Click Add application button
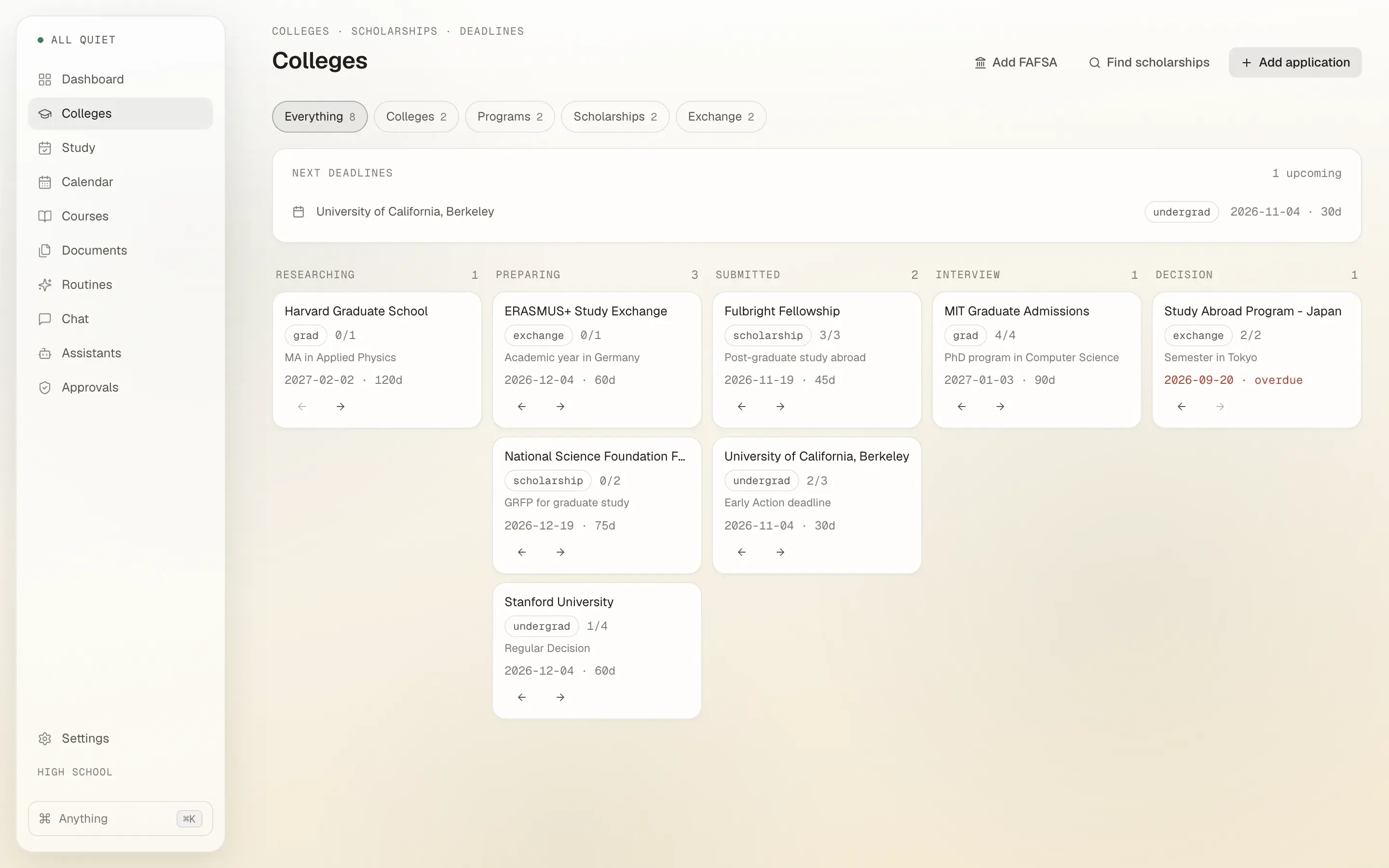Image resolution: width=1389 pixels, height=868 pixels. (1295, 63)
